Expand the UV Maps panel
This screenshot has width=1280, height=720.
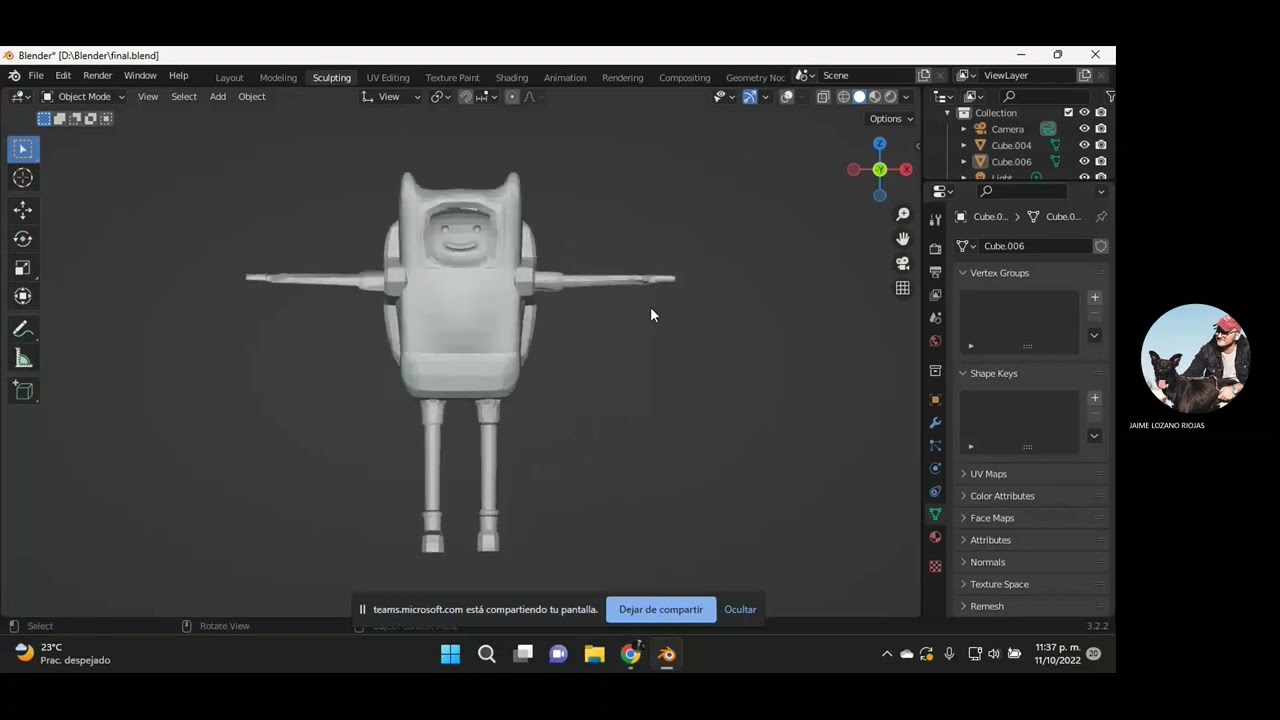point(963,474)
